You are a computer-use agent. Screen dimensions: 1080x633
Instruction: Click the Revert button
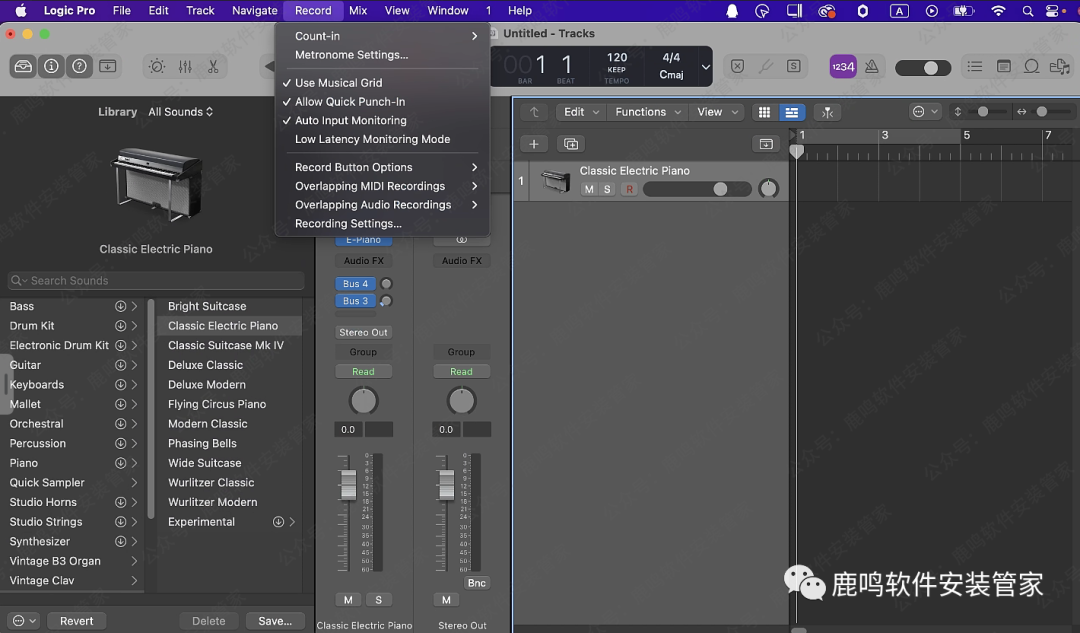pyautogui.click(x=76, y=621)
